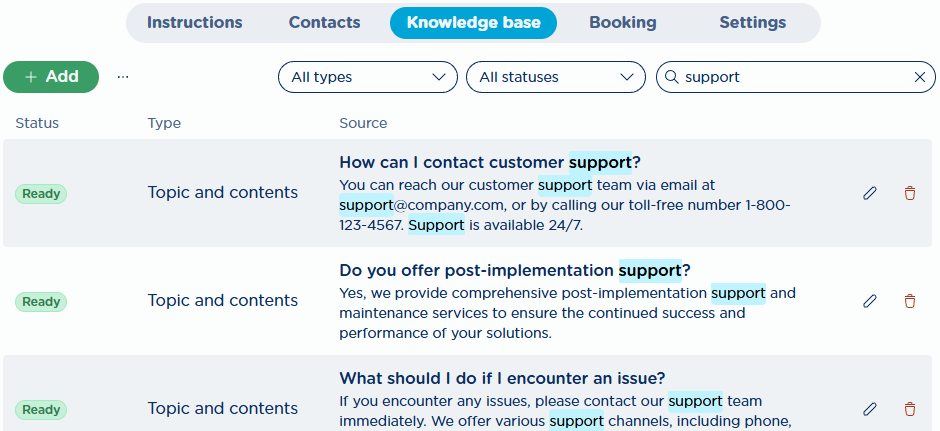Delete the customer support contact entry
Screen dimensions: 940x431
(910, 193)
